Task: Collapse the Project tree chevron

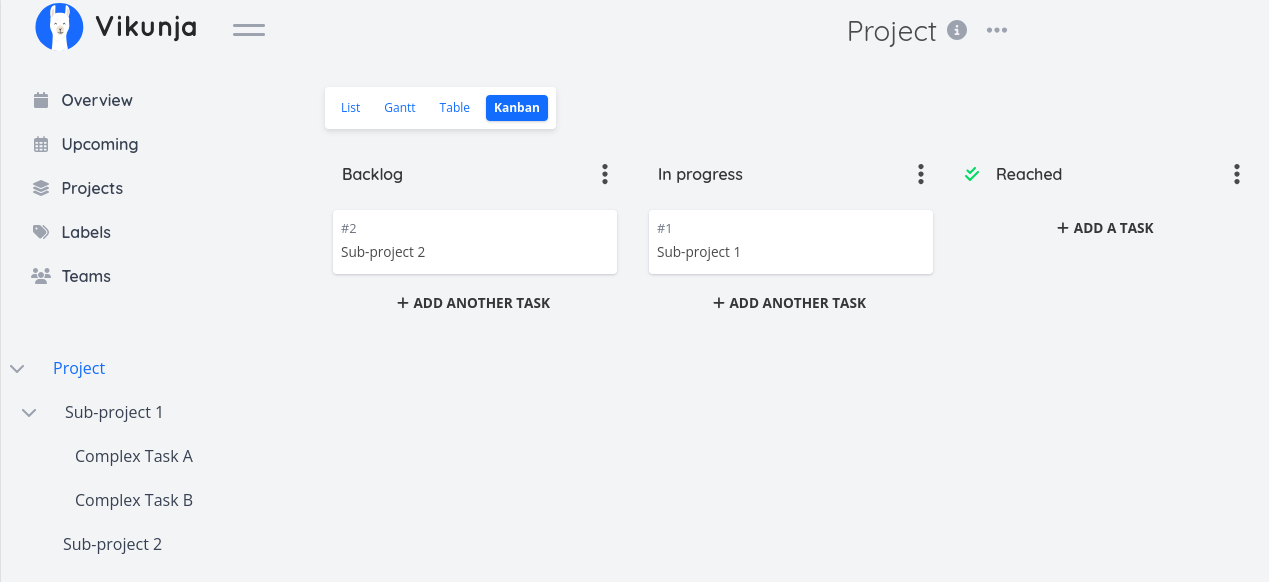Action: [x=17, y=369]
